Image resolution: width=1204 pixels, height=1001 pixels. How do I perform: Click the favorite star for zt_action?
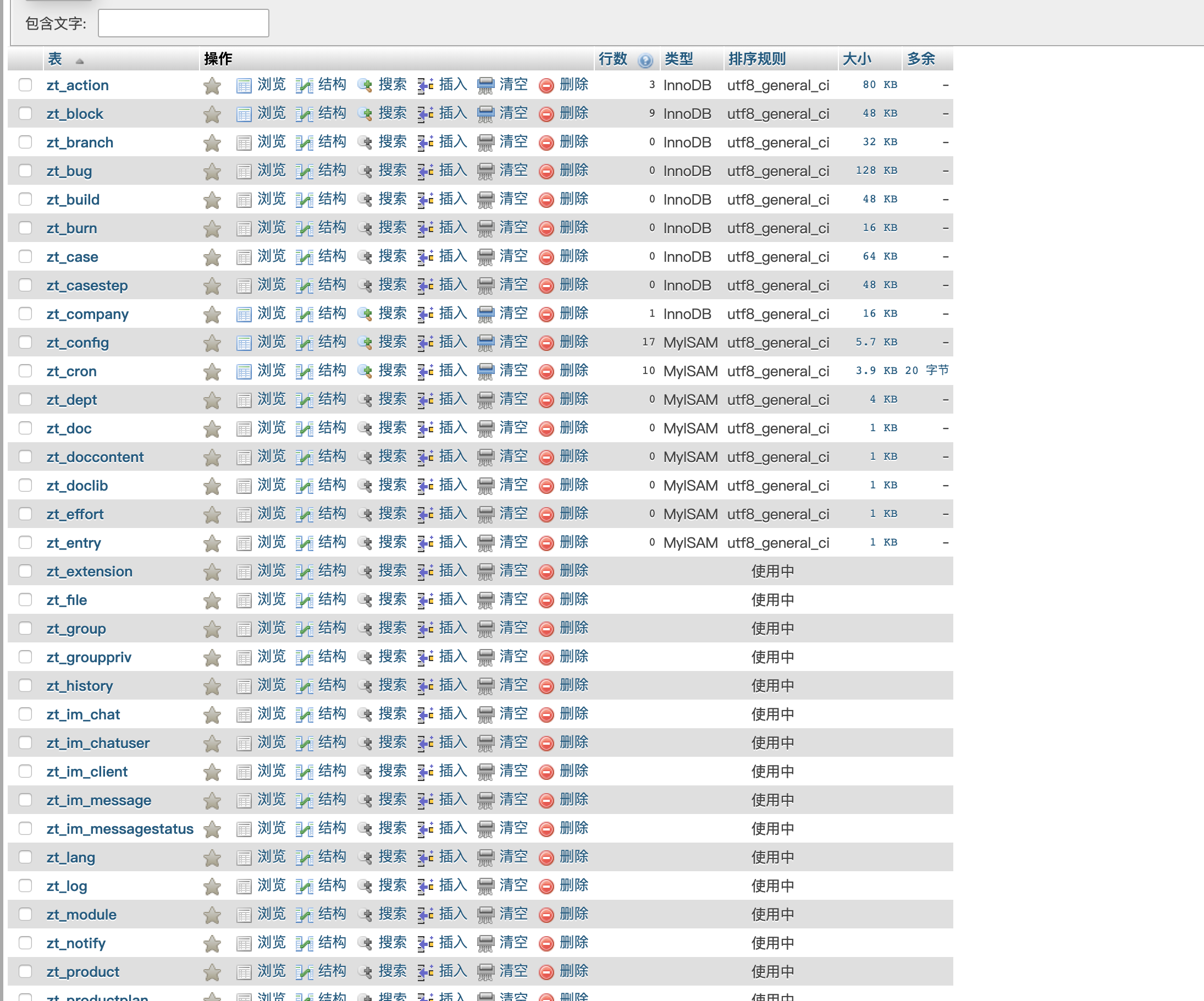coord(212,85)
